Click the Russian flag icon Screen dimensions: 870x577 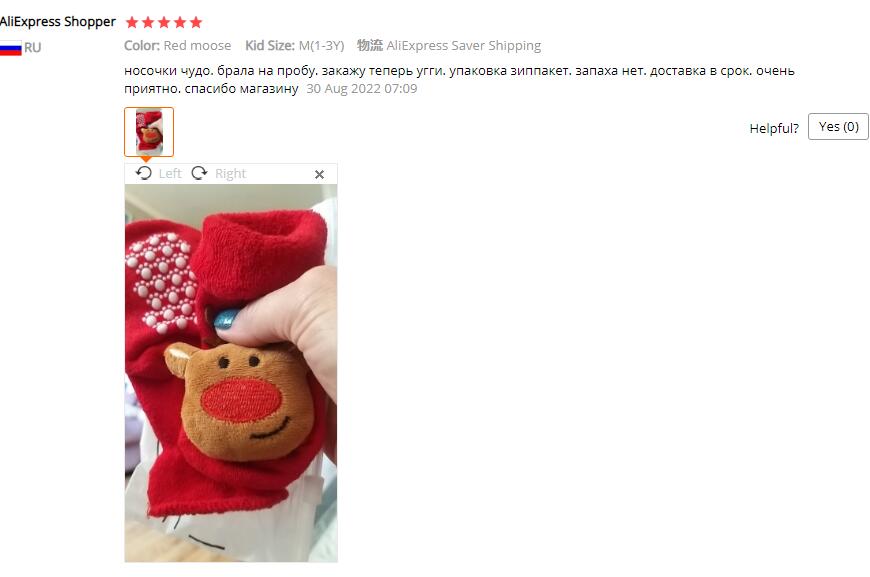point(11,48)
